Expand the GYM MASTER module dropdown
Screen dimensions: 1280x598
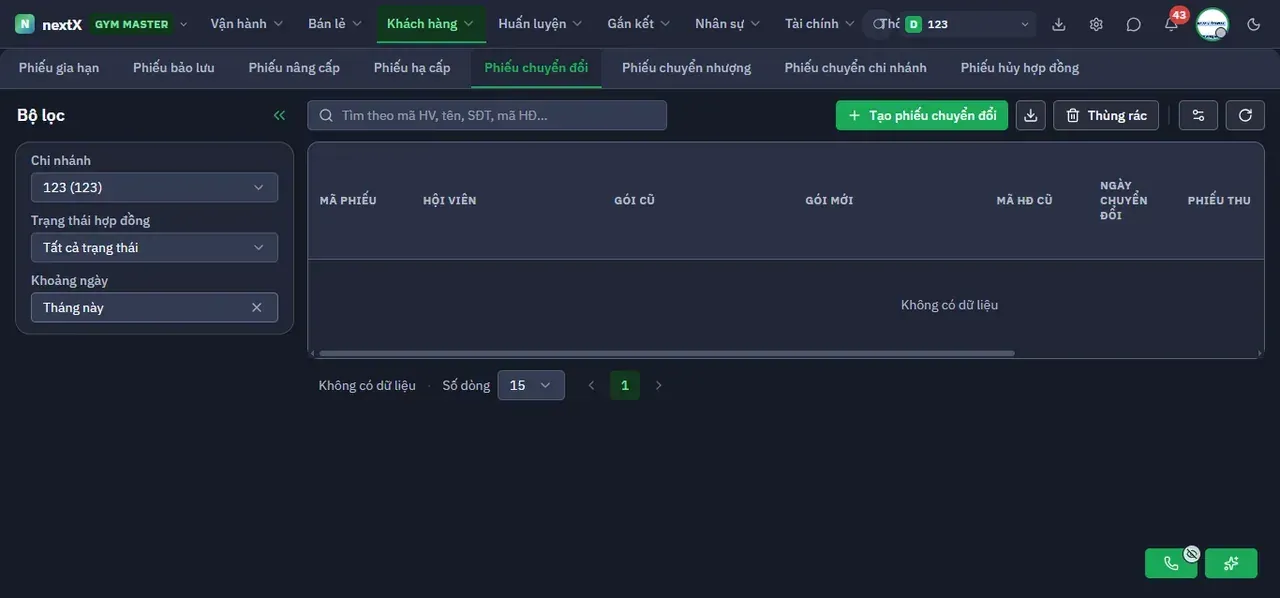tap(140, 24)
